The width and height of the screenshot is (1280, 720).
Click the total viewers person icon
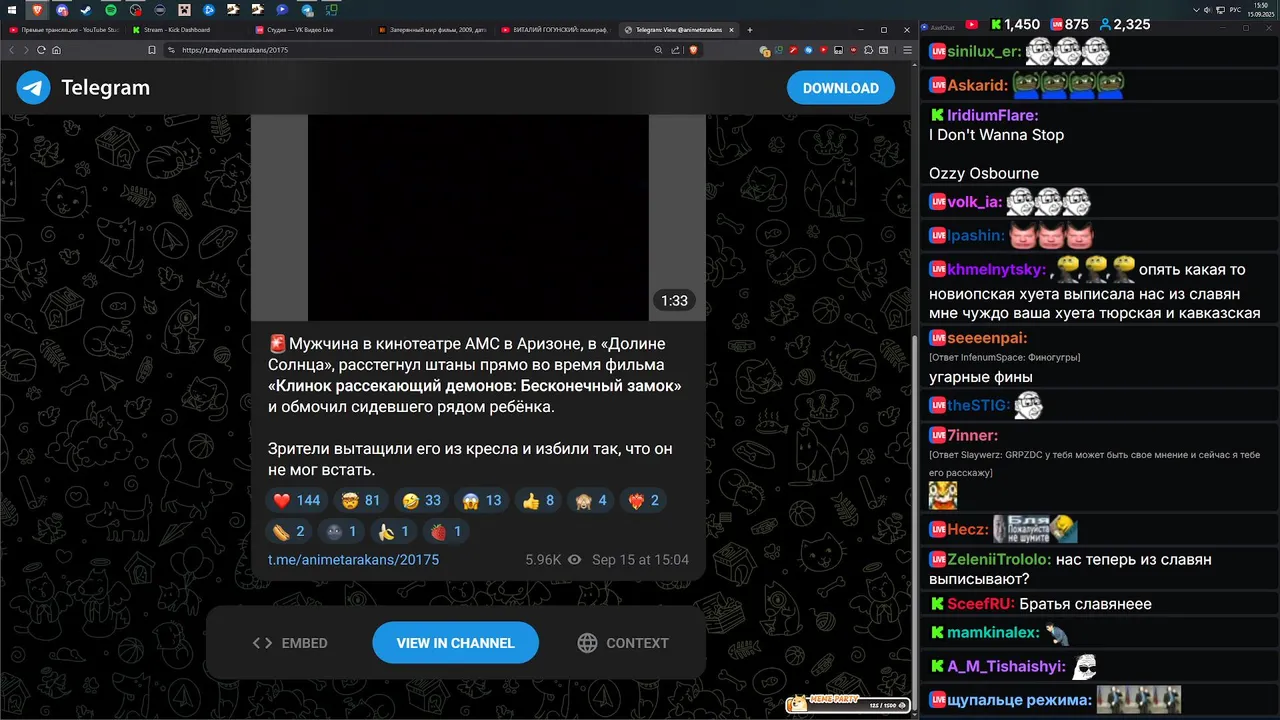(x=1105, y=24)
